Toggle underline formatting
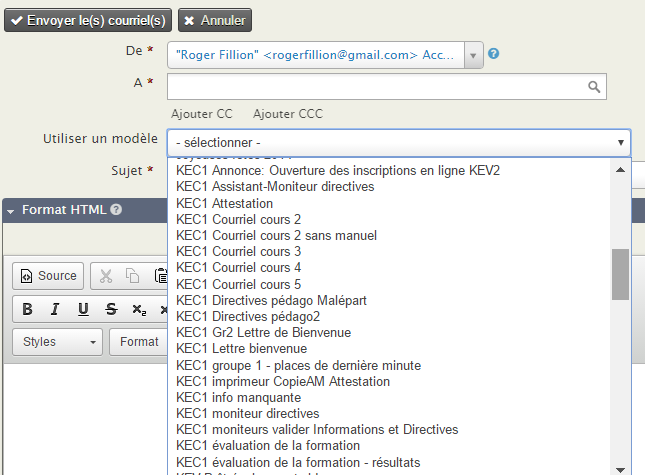The image size is (645, 475). [83, 309]
